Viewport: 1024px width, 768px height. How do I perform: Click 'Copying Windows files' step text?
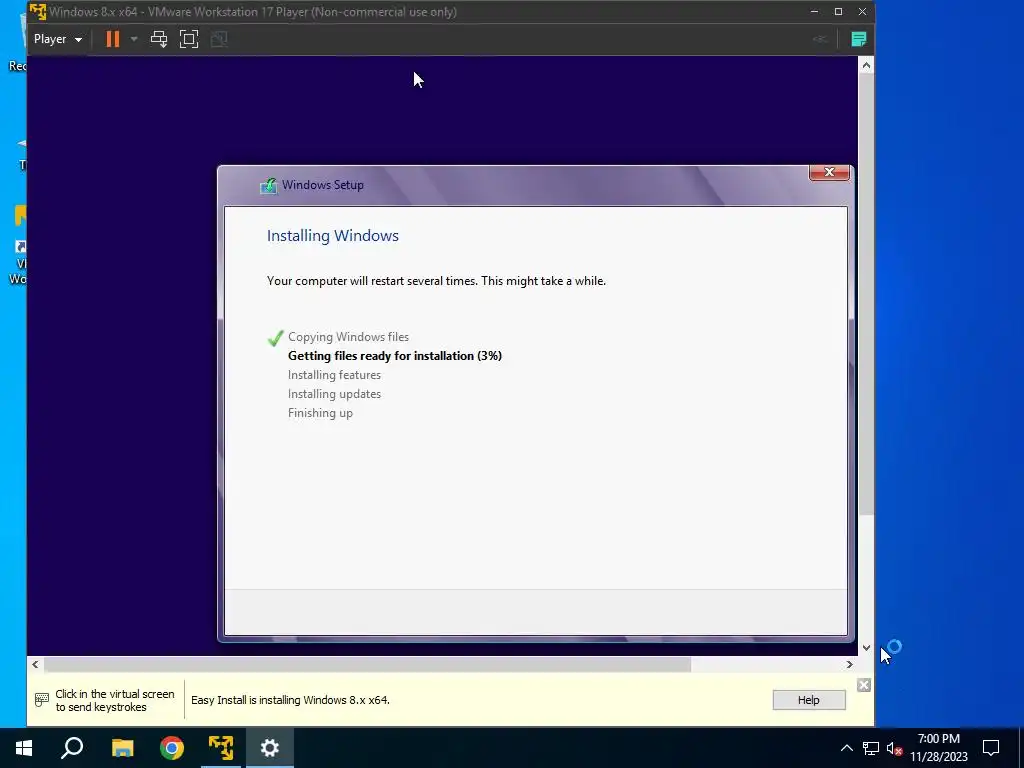coord(348,337)
